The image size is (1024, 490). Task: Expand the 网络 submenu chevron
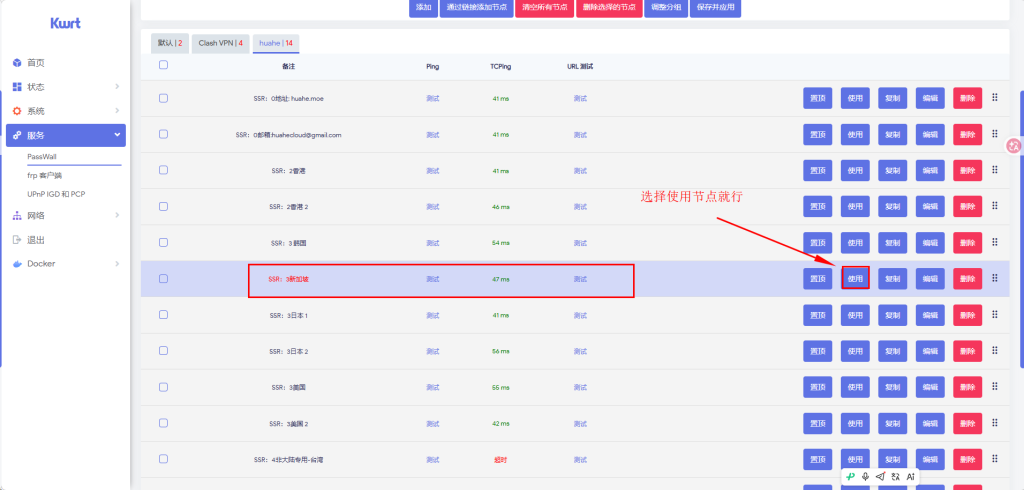coord(117,216)
